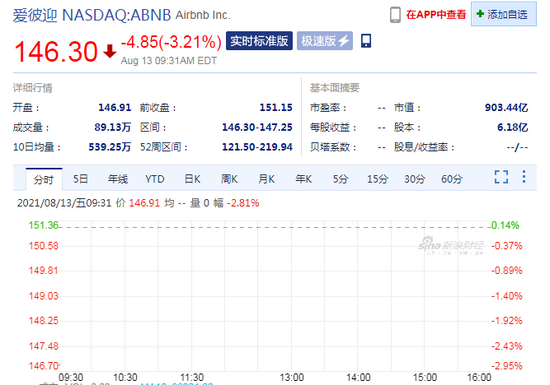
Task: Open the three-dot chart options menu
Action: (x=524, y=177)
